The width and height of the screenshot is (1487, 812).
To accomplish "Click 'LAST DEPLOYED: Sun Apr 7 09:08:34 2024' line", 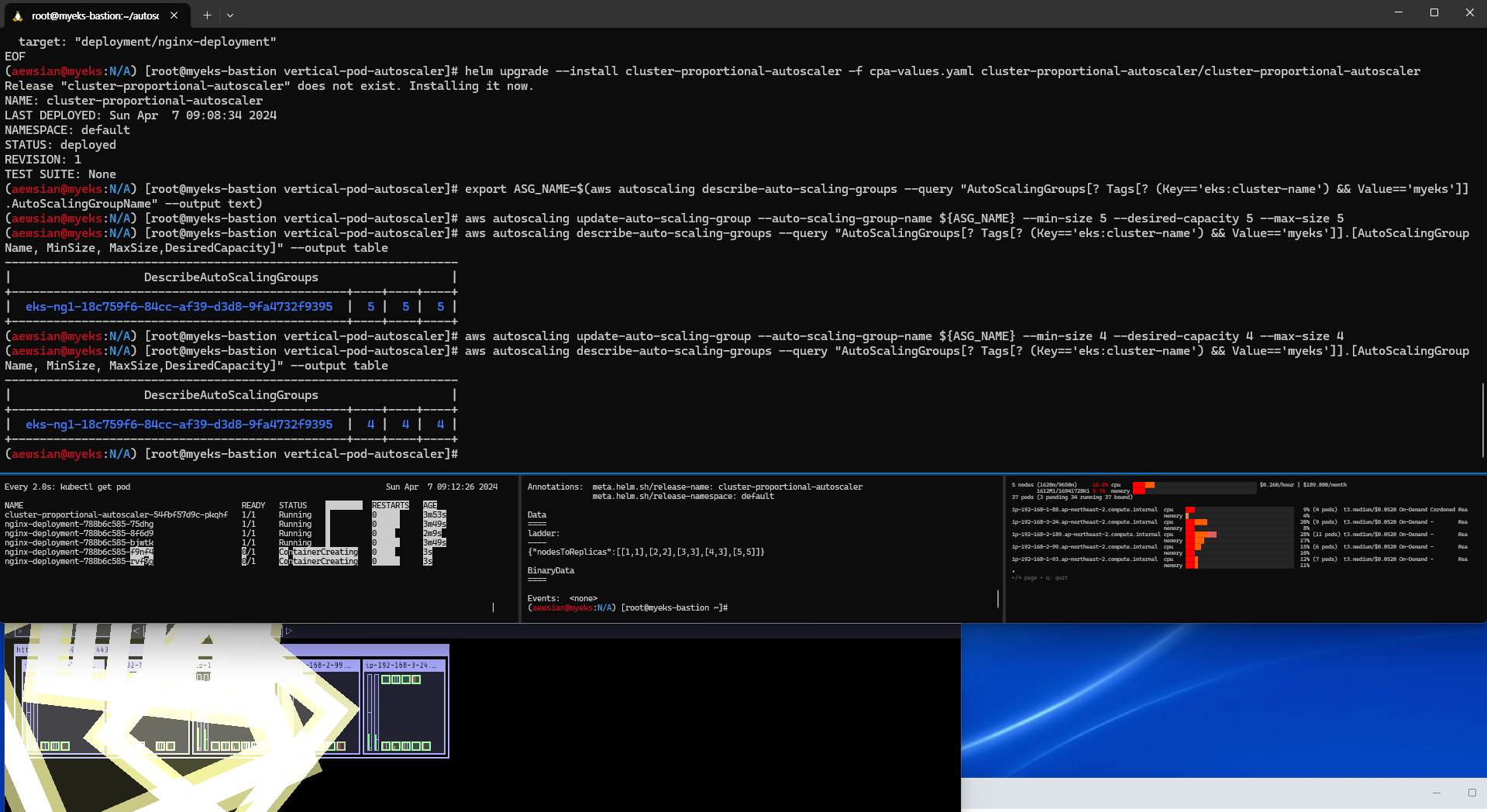I will tap(141, 115).
